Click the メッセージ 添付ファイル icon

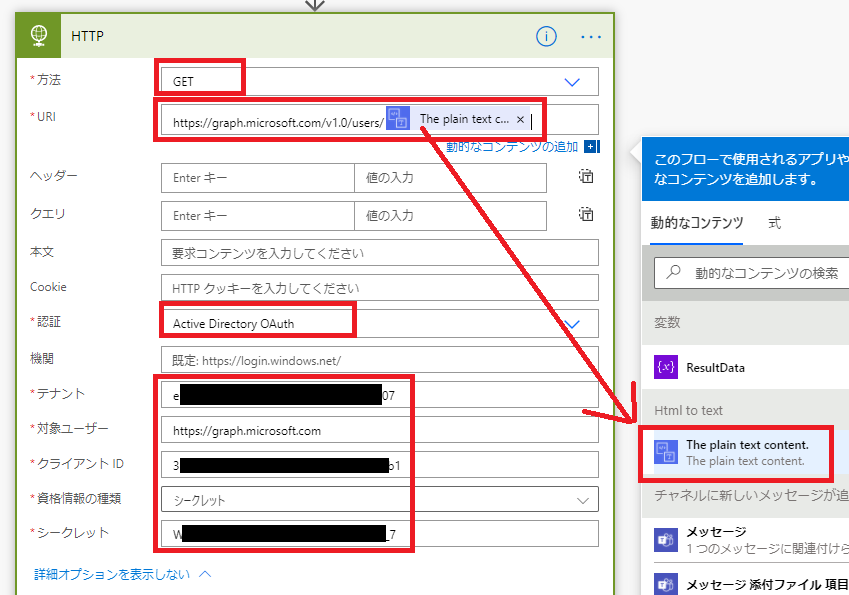pos(665,582)
